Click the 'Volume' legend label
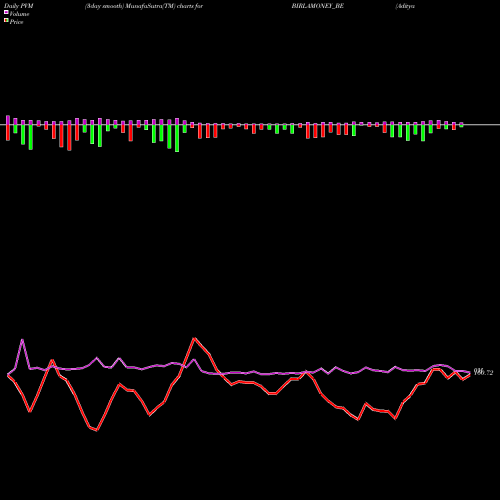The image size is (500, 500). (x=19, y=14)
